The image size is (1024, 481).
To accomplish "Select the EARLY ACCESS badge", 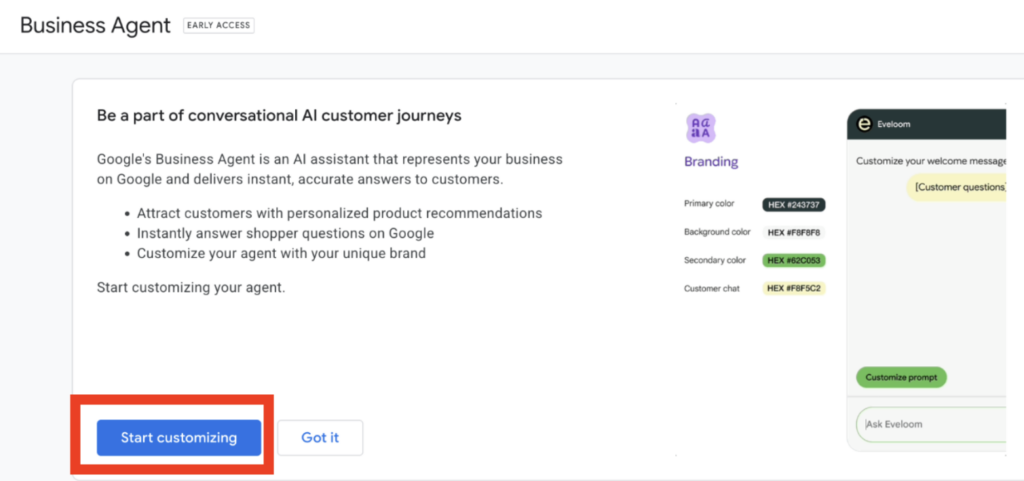I will click(x=218, y=26).
